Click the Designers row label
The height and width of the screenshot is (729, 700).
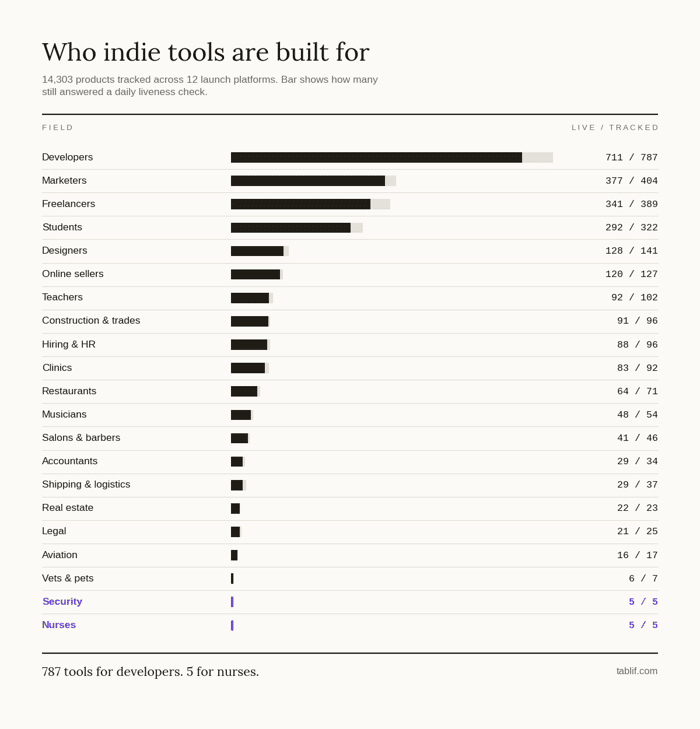(x=65, y=251)
